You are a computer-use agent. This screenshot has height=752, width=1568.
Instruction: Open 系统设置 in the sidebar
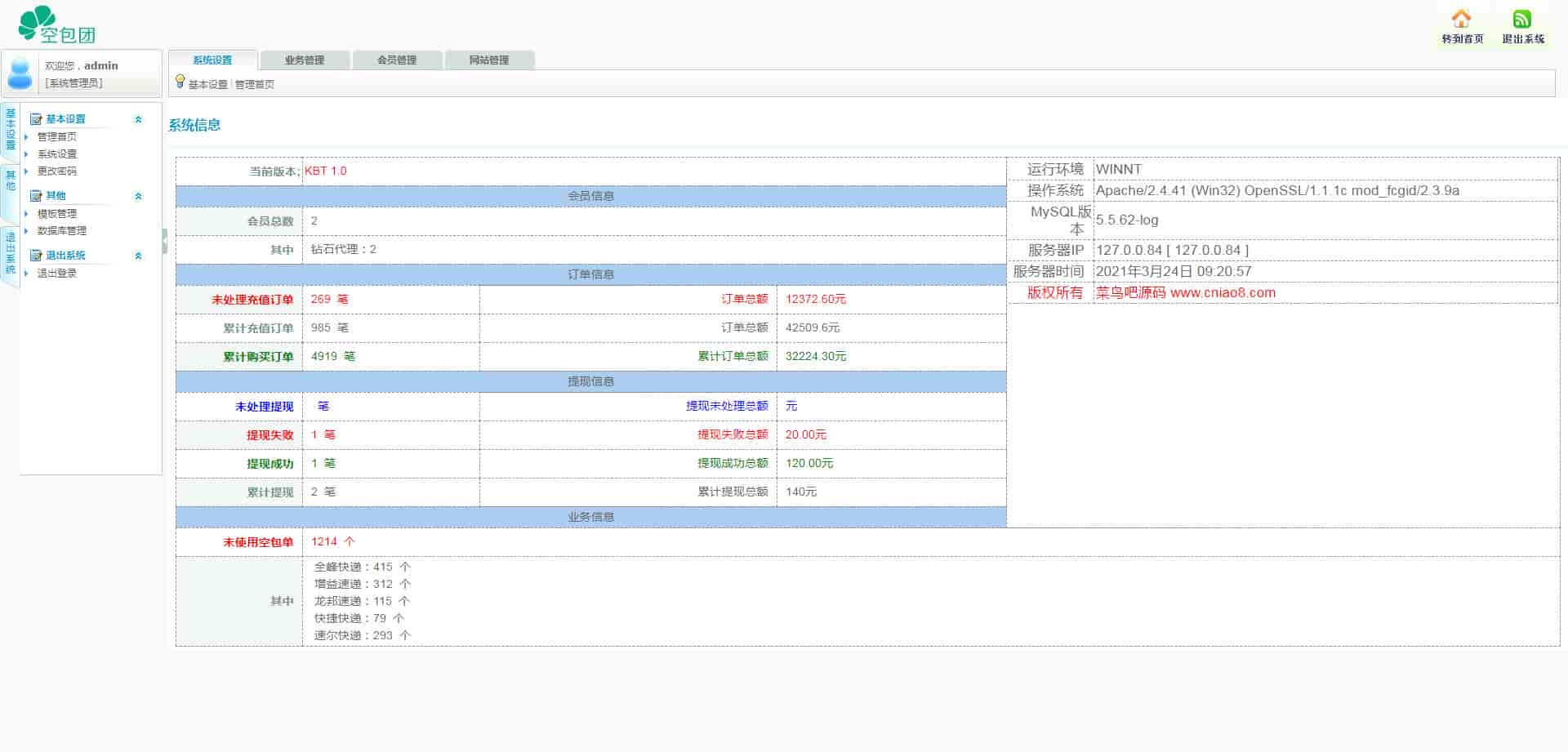click(x=57, y=154)
